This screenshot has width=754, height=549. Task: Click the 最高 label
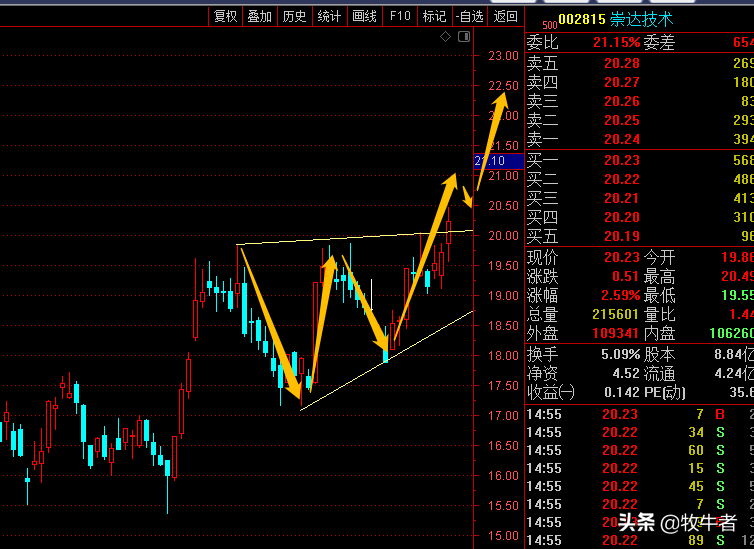pos(659,276)
